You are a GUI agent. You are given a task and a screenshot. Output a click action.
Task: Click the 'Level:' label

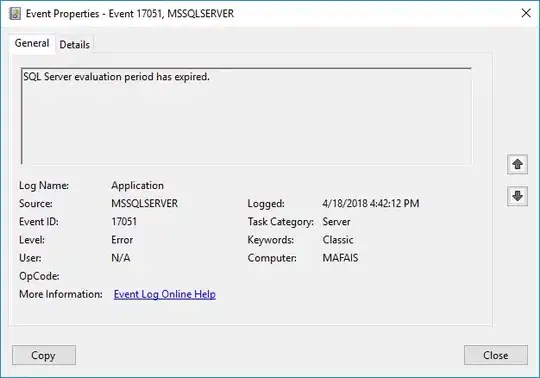pos(32,240)
